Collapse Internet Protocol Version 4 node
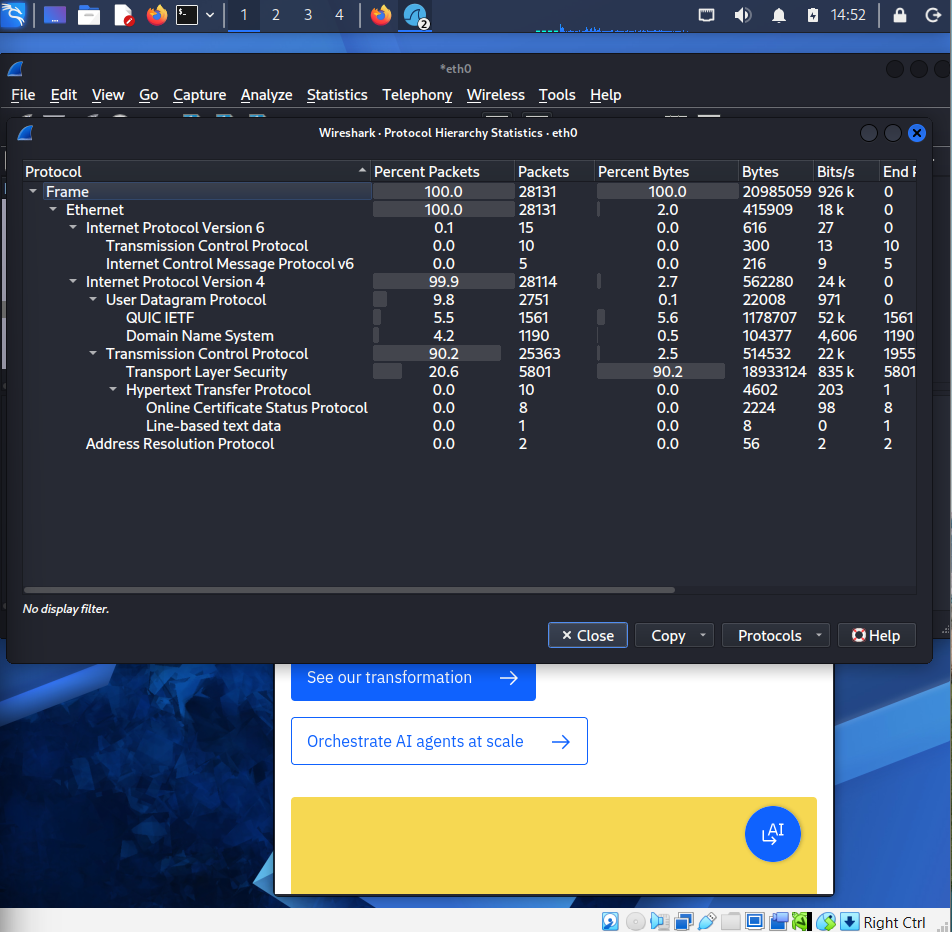The width and height of the screenshot is (952, 932). tap(73, 282)
